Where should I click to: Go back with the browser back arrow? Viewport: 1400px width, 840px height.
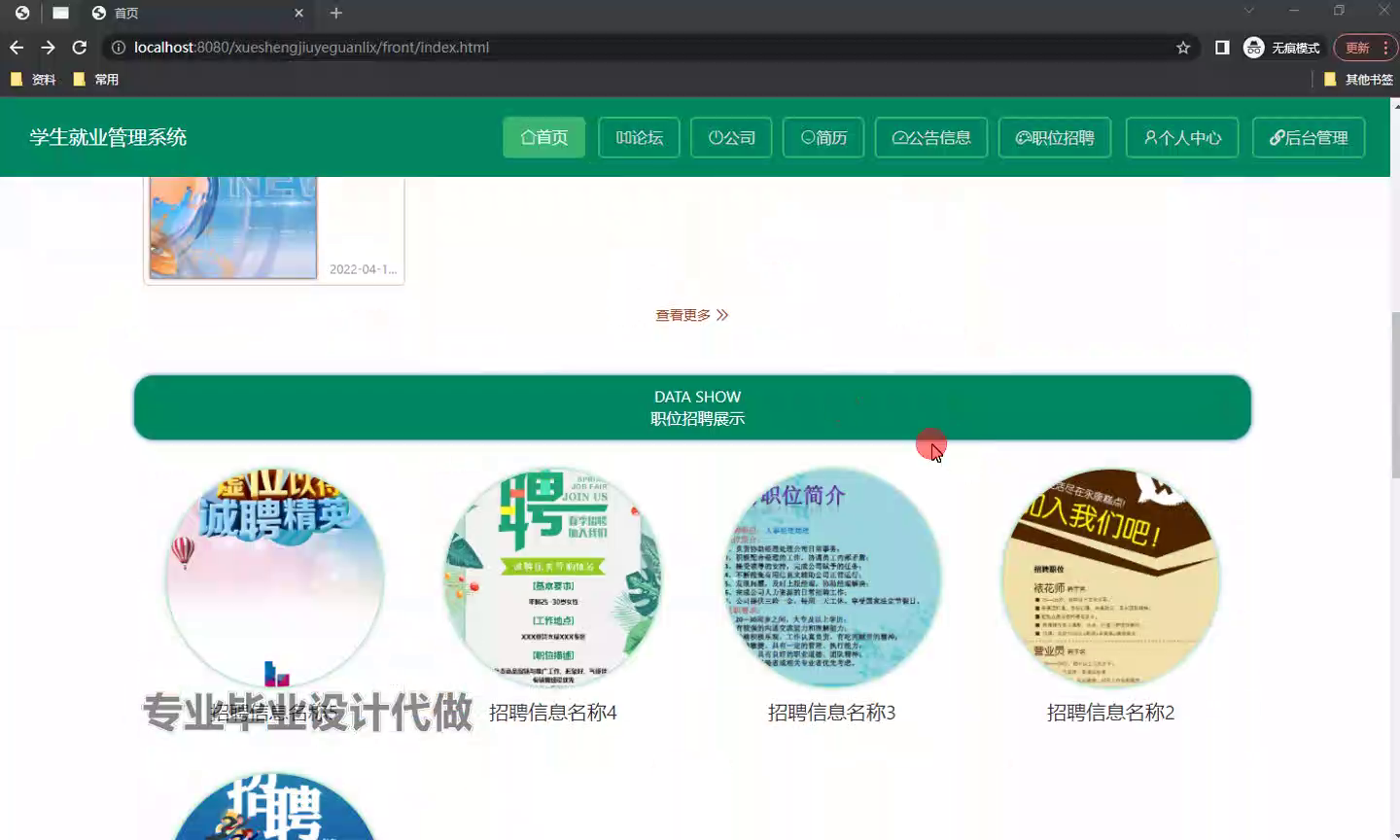(17, 48)
